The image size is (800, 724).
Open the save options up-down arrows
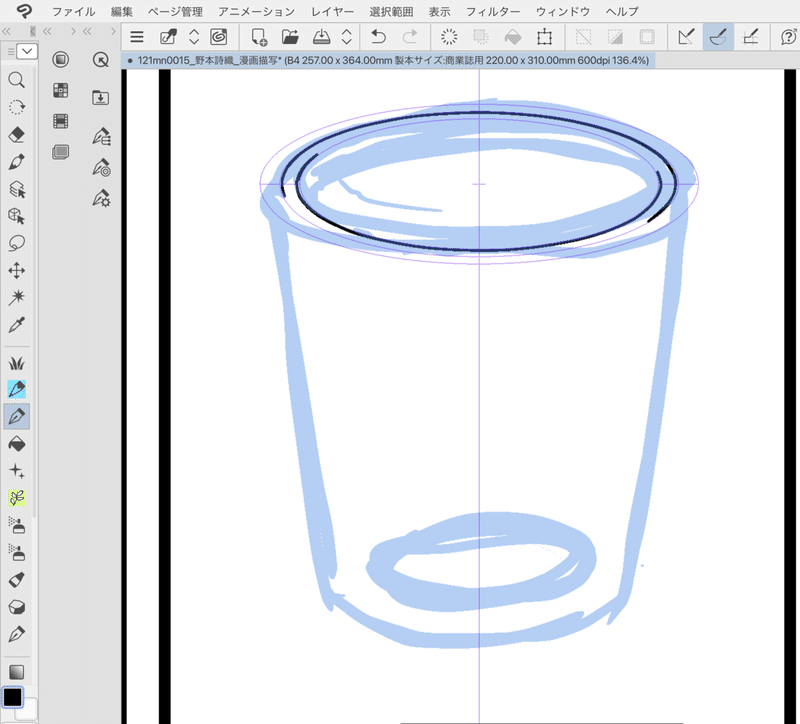click(x=347, y=37)
